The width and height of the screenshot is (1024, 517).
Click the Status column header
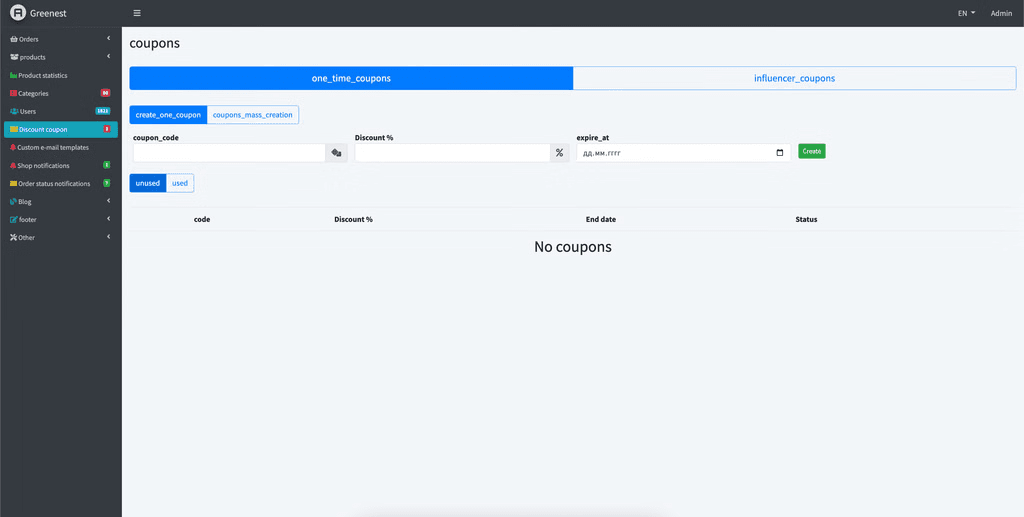click(806, 219)
